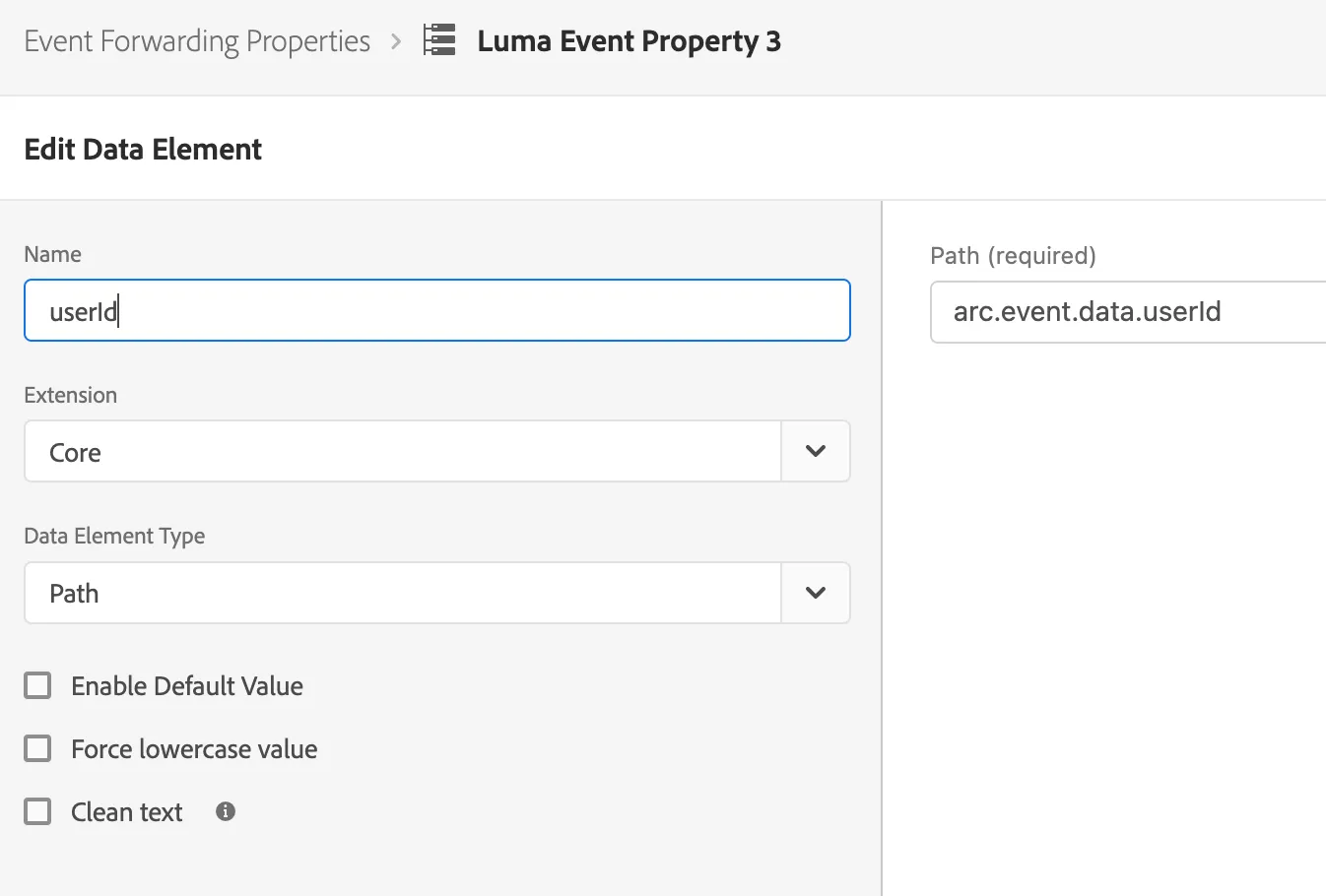Click the Path (required) label

[x=1014, y=256]
